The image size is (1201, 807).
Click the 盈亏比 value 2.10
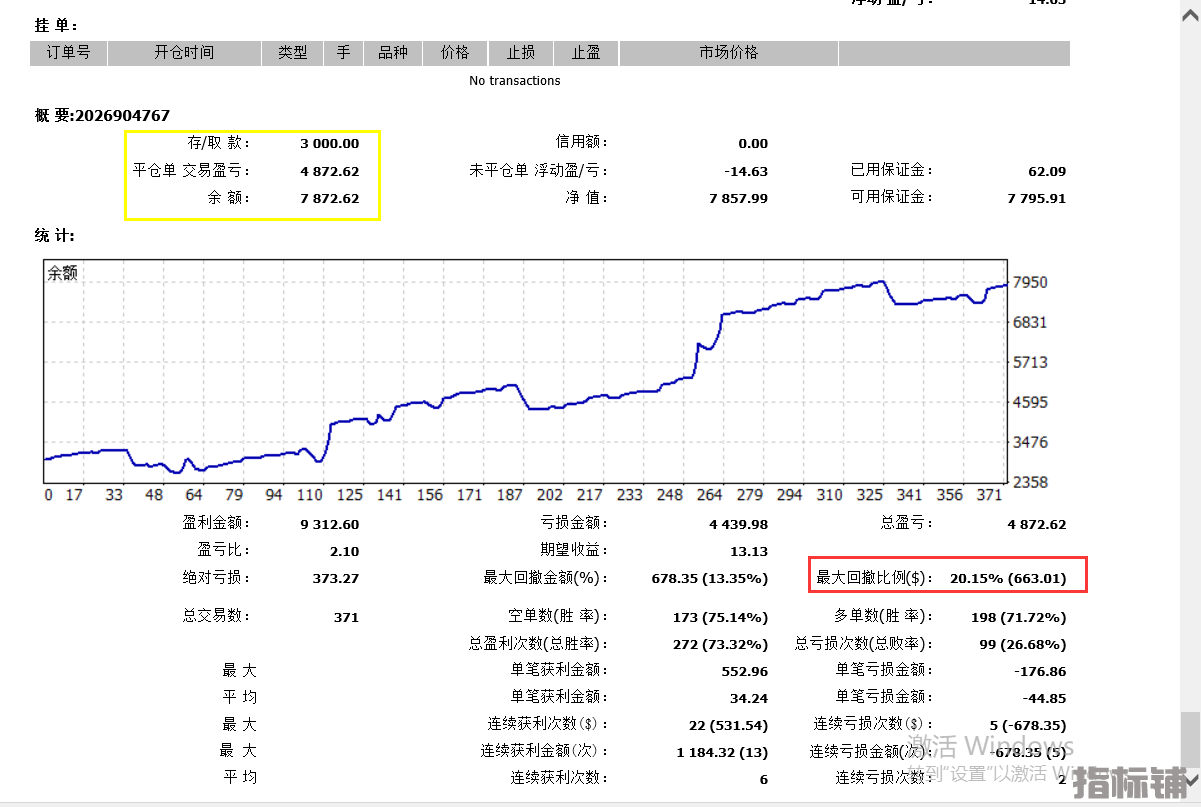click(x=343, y=551)
